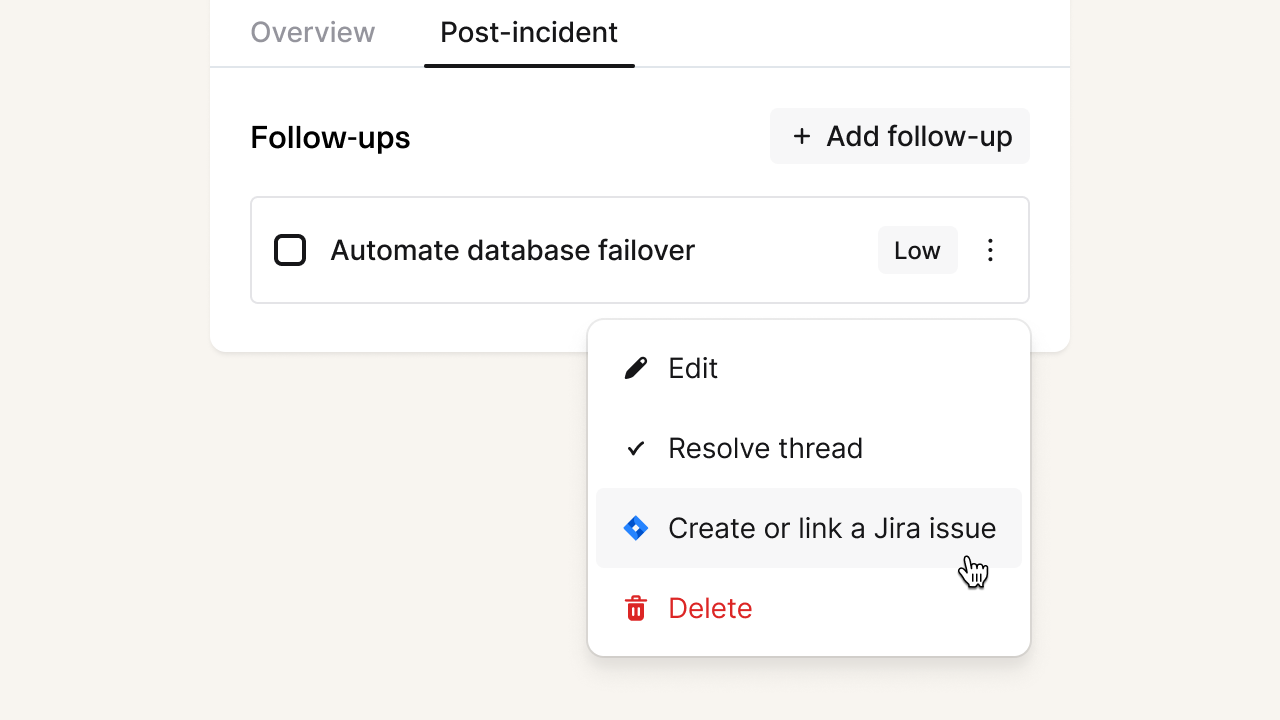Expand options for Automate database failover
Screen dimensions: 1280x720
pos(990,250)
